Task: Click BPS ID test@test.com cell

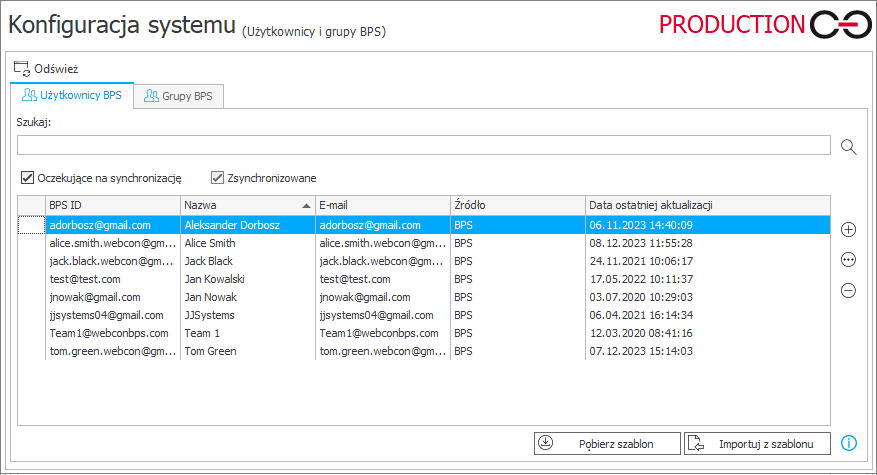Action: [x=112, y=279]
